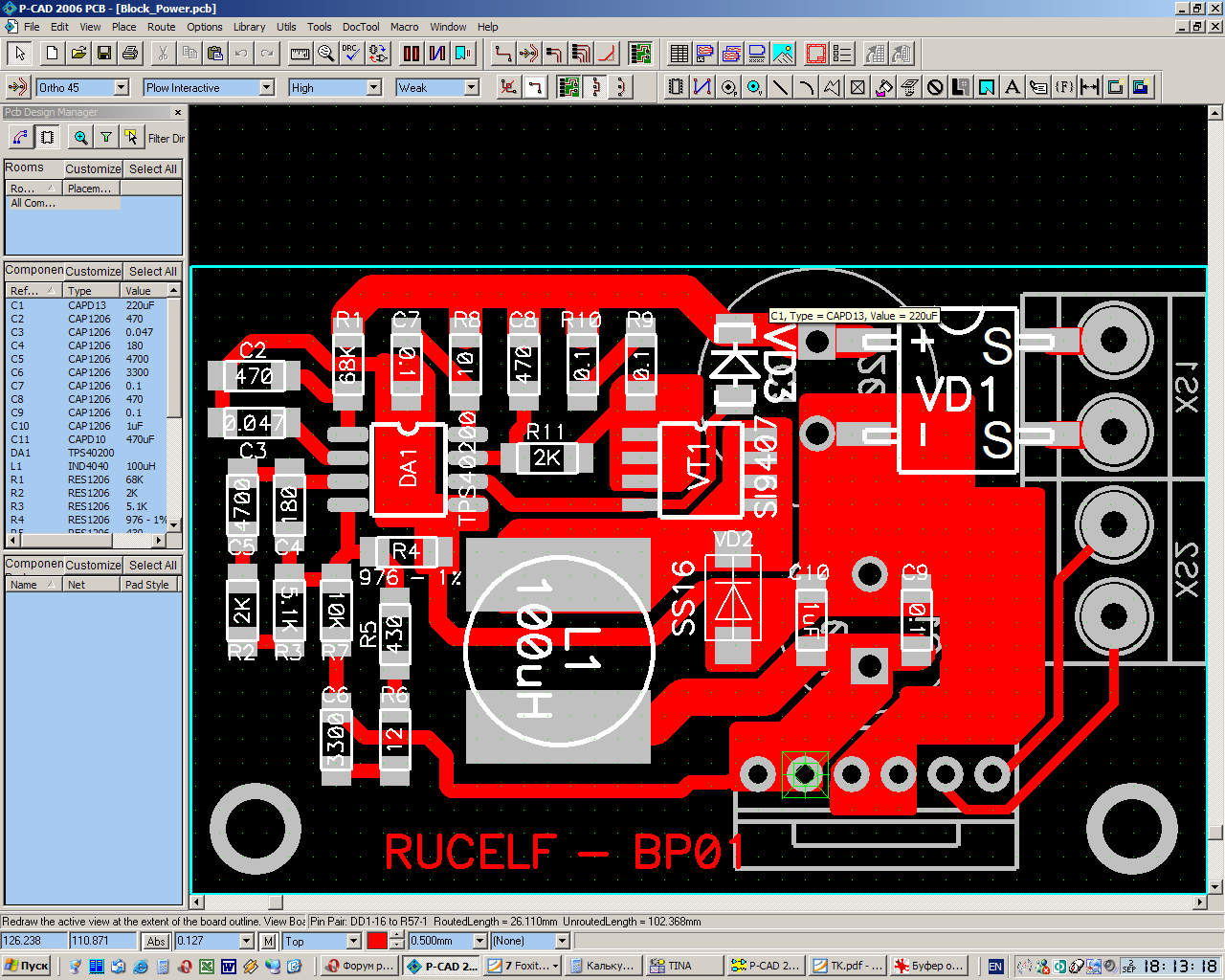Screen dimensions: 1225x980
Task: Open the list options toolbar icon
Action: 842,53
